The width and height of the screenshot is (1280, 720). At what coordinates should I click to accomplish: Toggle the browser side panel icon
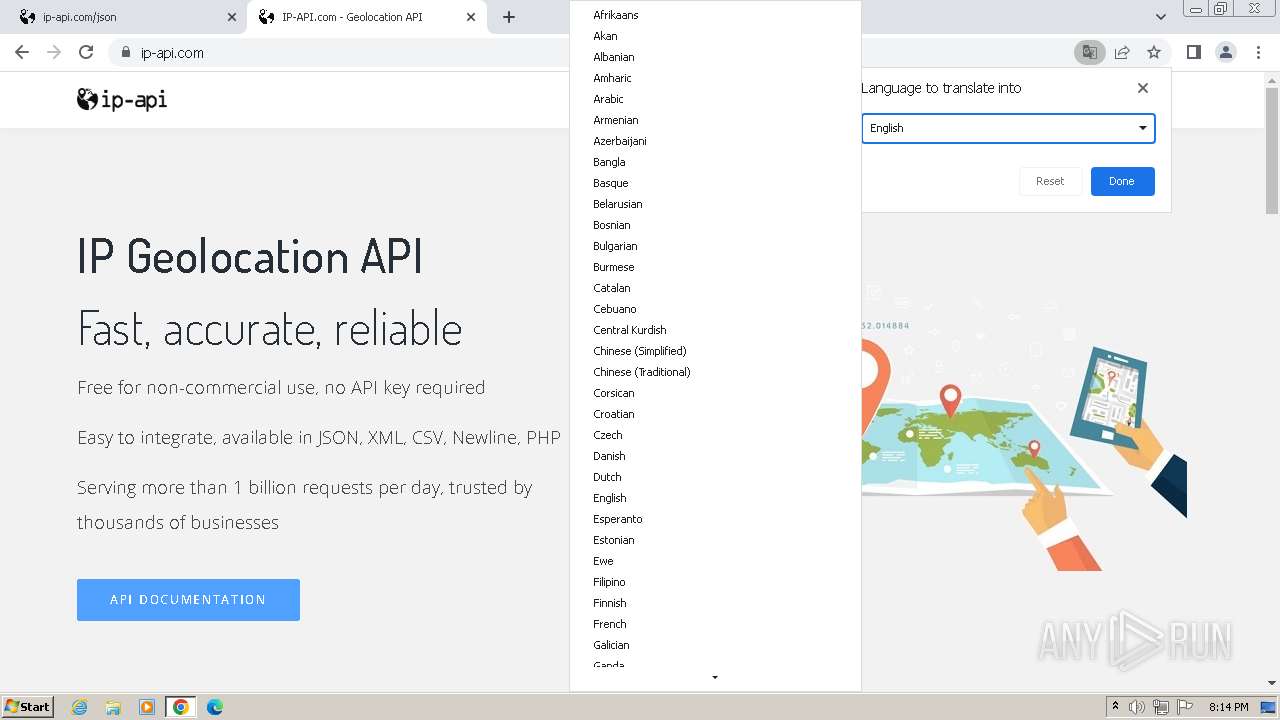pyautogui.click(x=1193, y=53)
